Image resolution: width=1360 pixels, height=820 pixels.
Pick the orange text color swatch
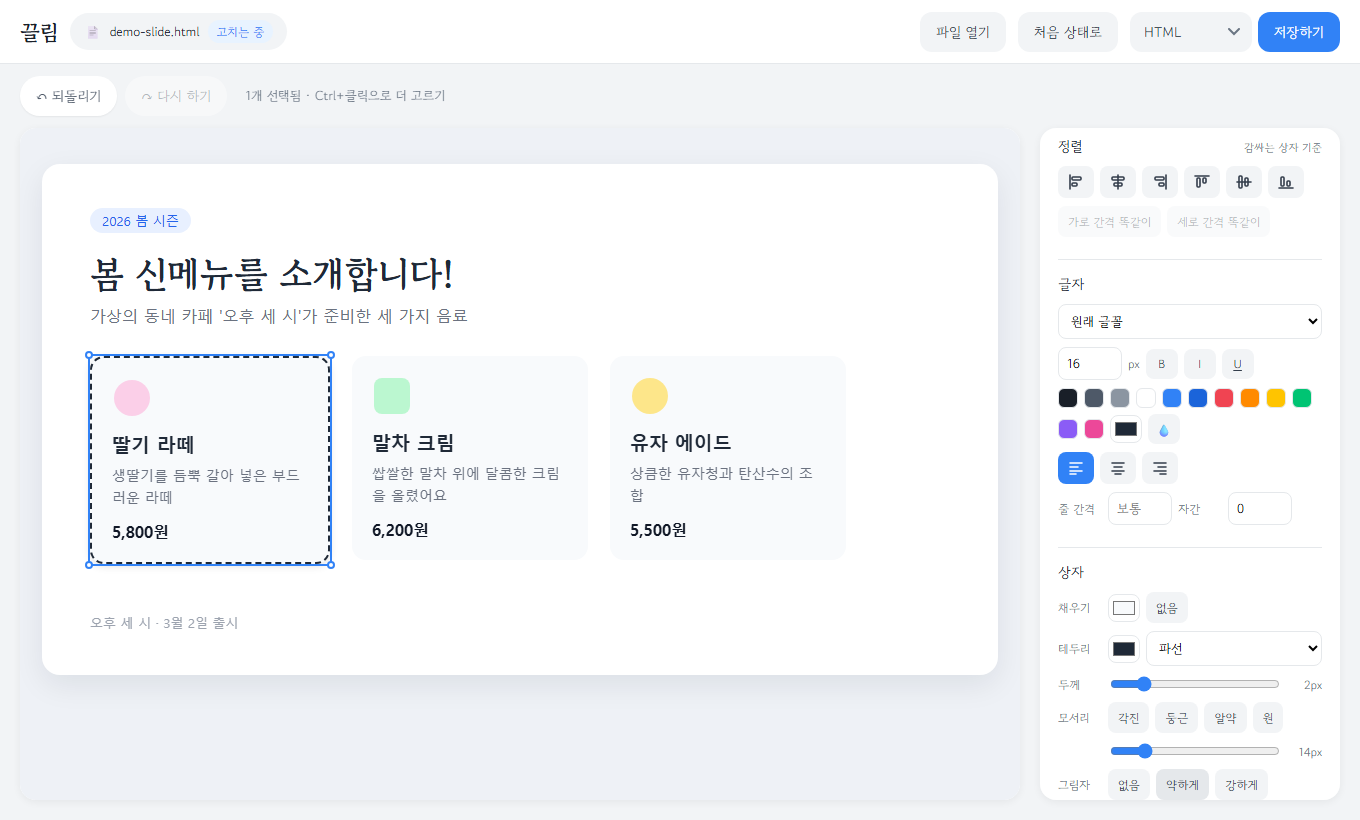pos(1250,398)
